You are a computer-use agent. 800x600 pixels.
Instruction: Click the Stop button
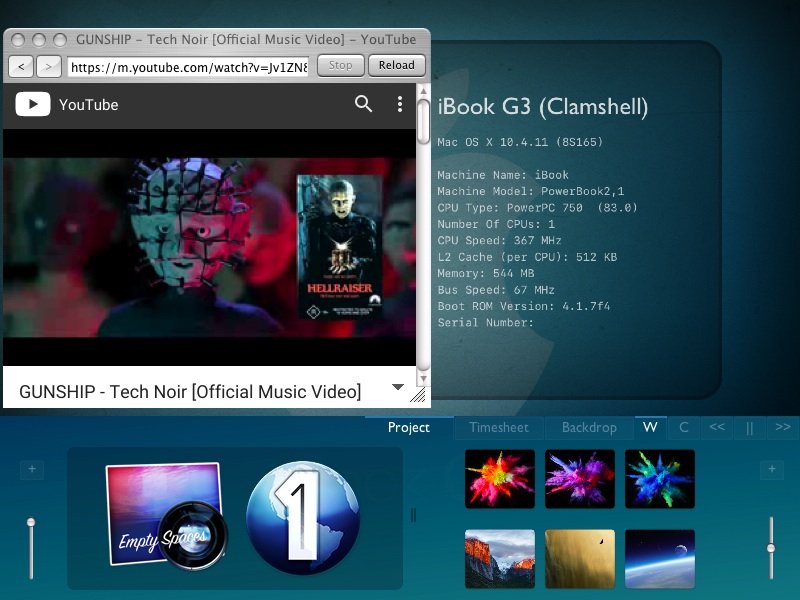click(340, 65)
